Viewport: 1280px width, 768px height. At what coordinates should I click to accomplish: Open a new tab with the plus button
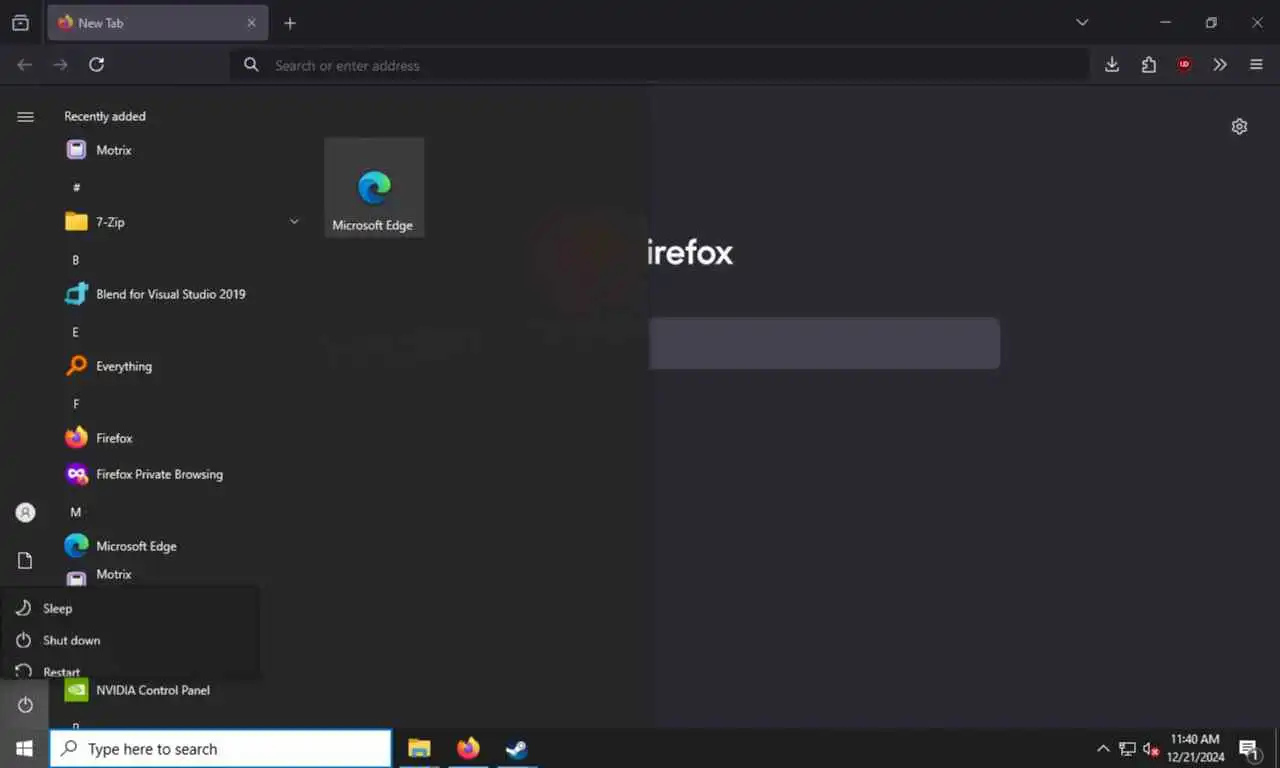pos(290,23)
